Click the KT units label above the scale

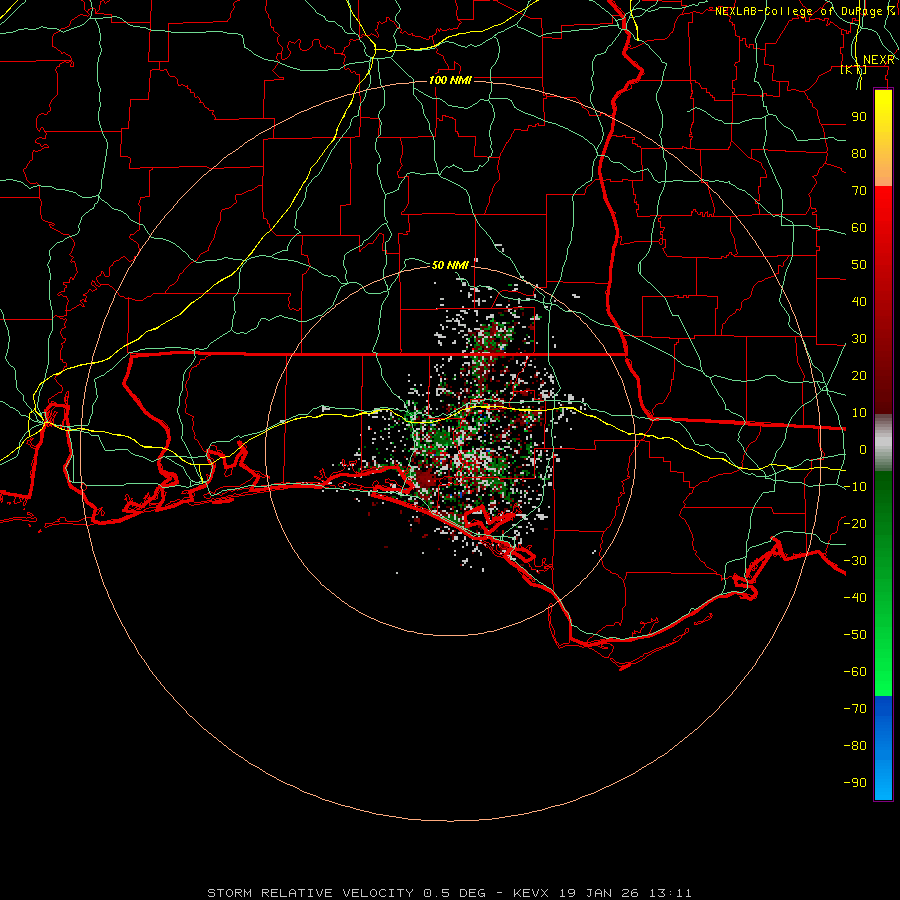pos(854,69)
